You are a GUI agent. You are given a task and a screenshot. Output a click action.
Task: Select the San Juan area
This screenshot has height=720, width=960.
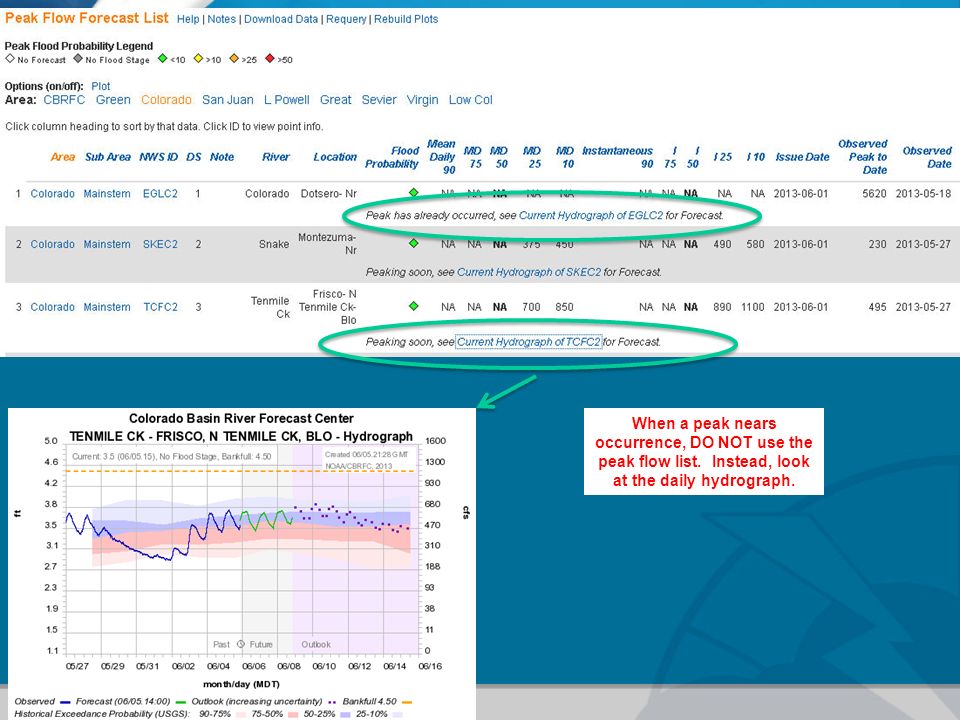click(228, 100)
